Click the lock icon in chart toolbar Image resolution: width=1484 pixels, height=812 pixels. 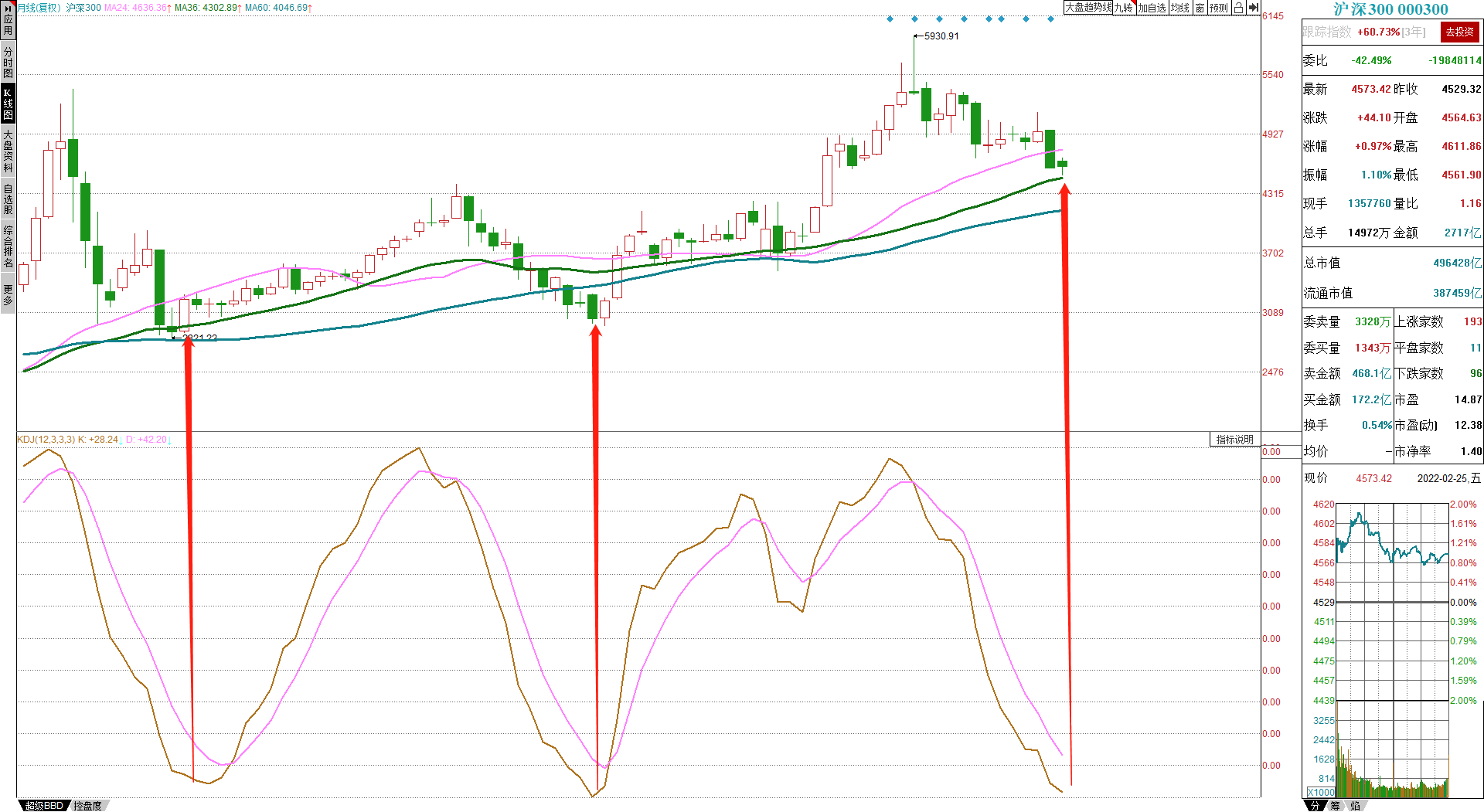[x=1238, y=8]
